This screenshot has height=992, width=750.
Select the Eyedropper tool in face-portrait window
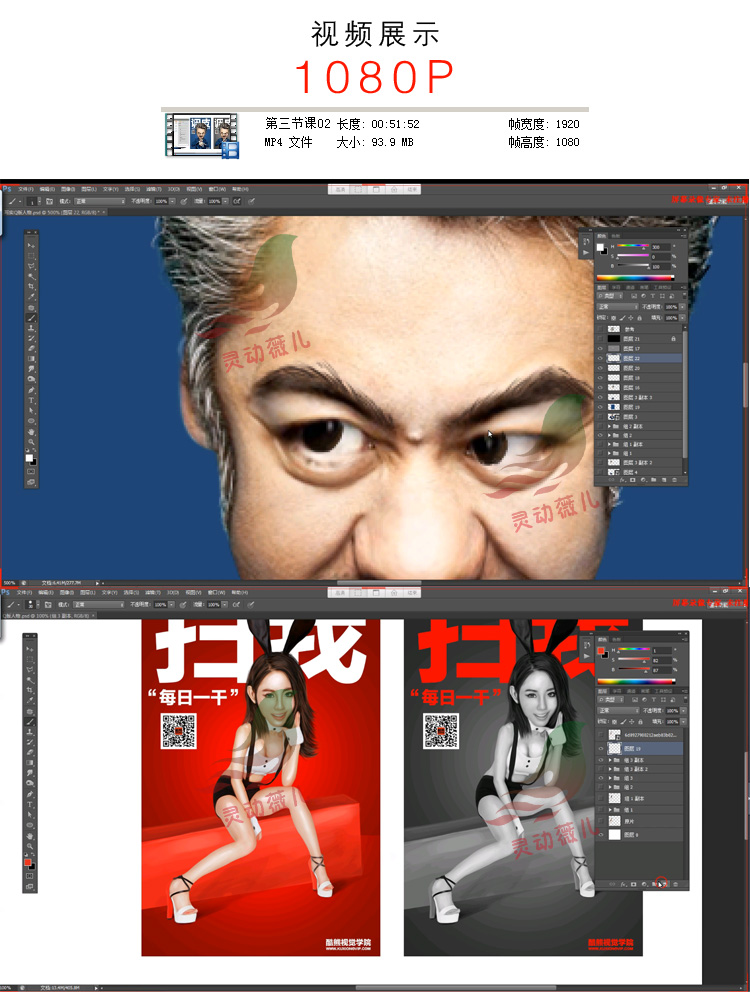31,296
